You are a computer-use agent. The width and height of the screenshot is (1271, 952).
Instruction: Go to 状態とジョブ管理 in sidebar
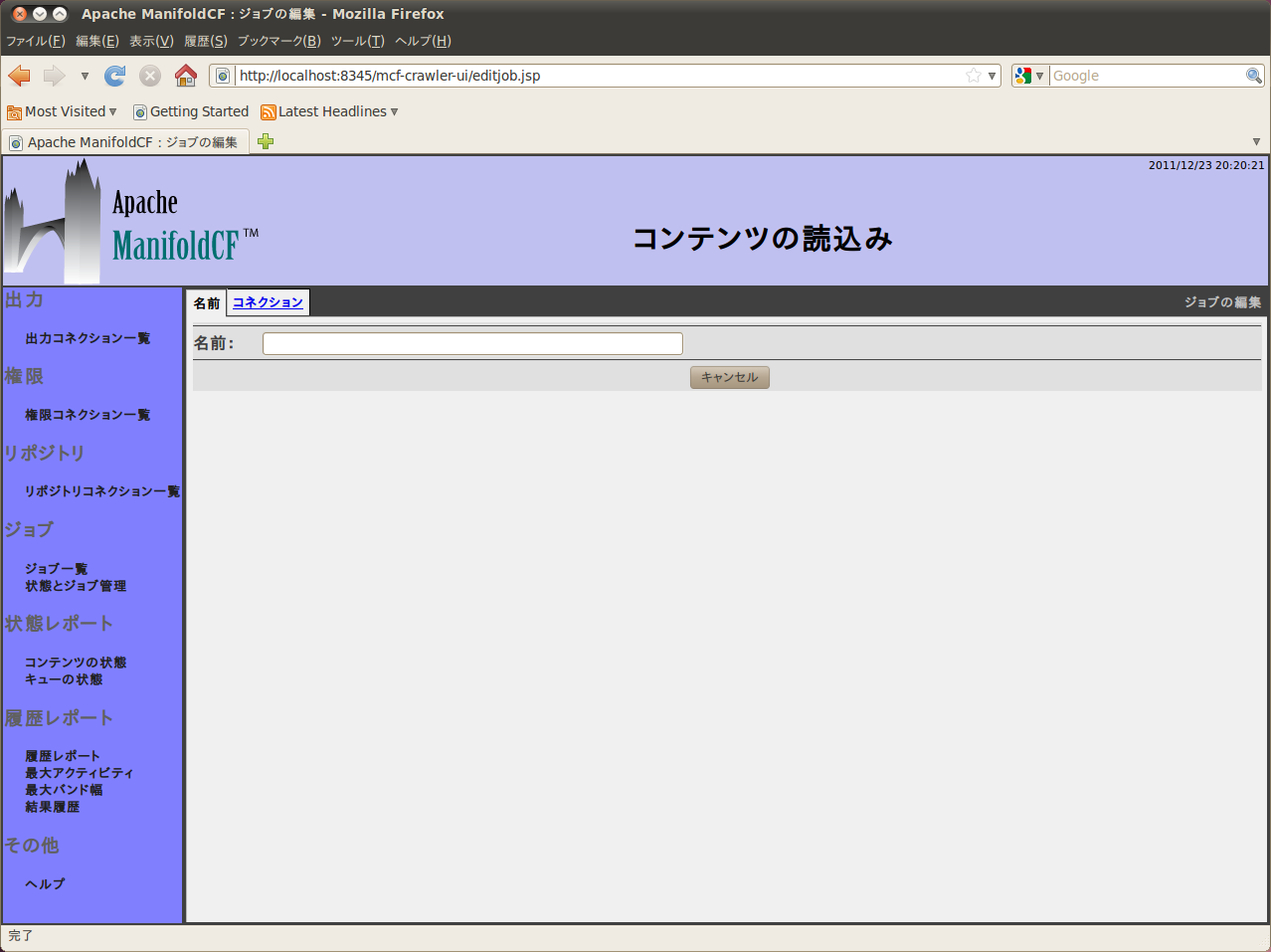(76, 586)
